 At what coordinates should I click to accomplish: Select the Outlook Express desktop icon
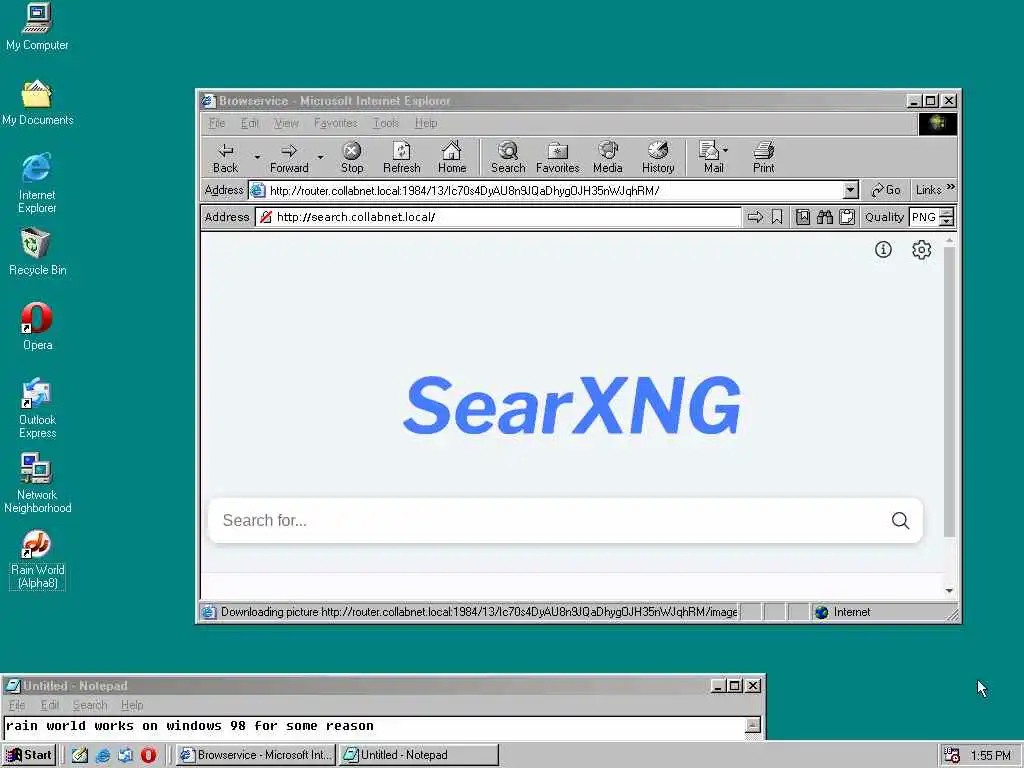point(37,408)
